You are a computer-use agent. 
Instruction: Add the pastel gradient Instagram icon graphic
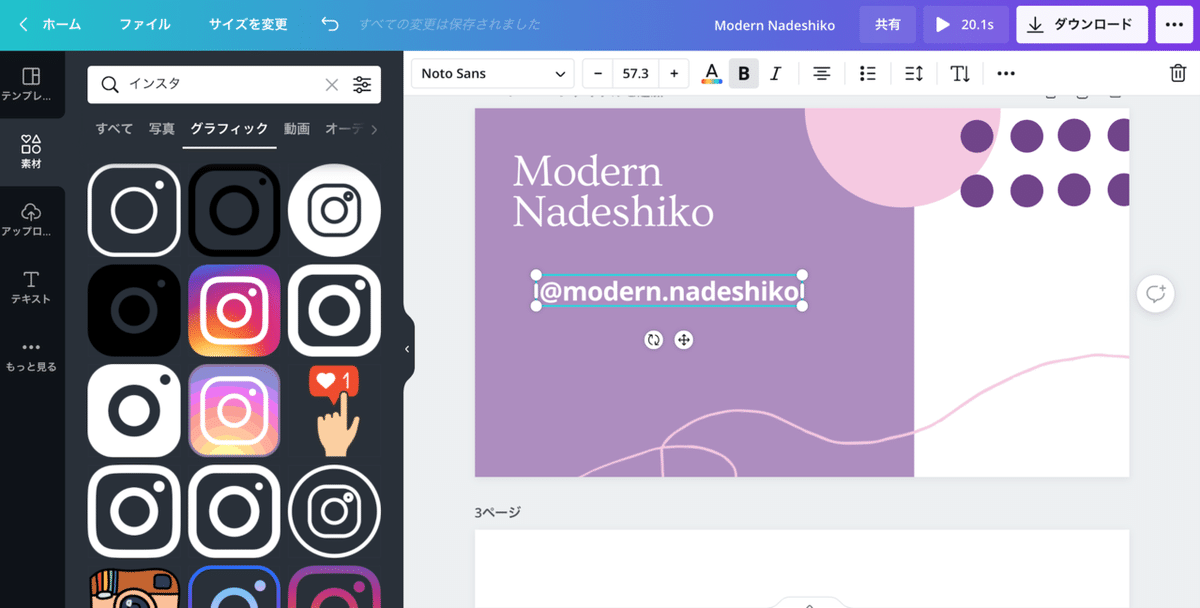pyautogui.click(x=234, y=411)
